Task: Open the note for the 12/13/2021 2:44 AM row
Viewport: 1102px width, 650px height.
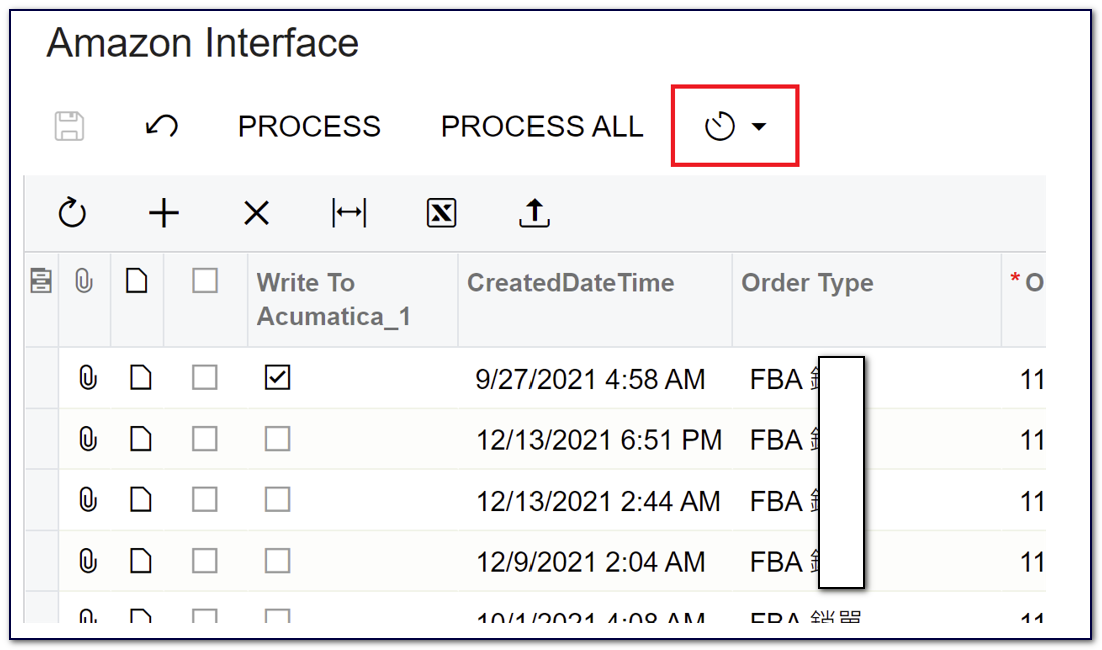Action: (141, 500)
